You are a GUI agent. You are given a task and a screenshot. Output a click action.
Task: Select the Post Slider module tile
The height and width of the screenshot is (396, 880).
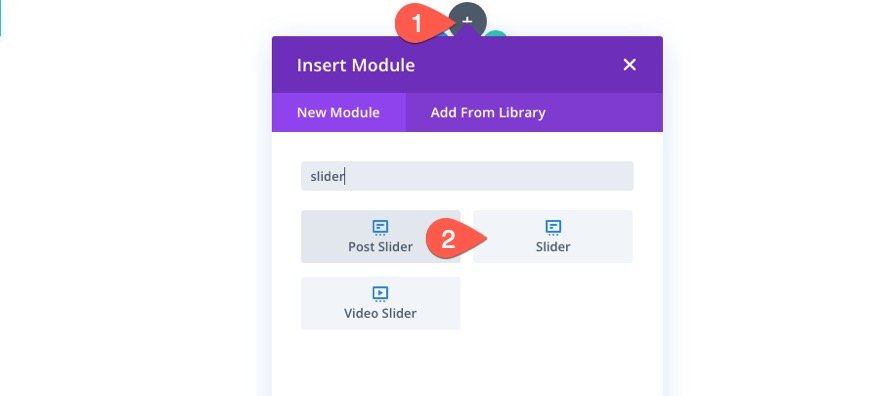(381, 237)
